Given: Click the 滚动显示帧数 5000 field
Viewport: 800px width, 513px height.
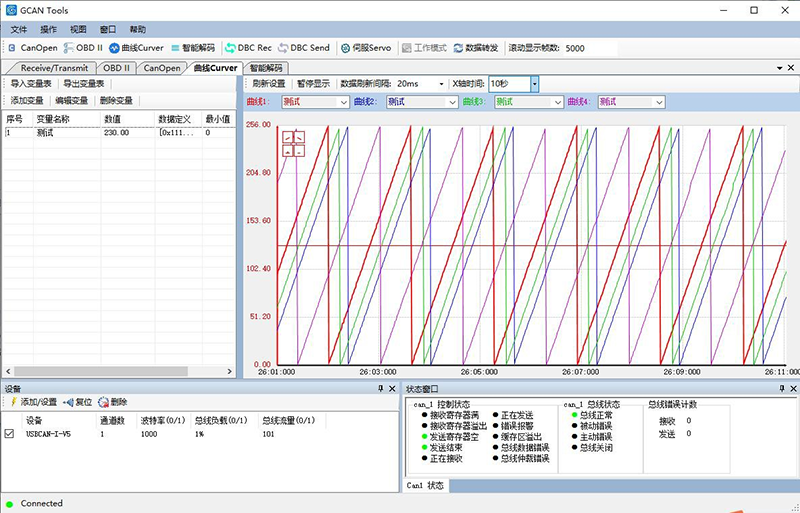Looking at the screenshot, I should 588,47.
